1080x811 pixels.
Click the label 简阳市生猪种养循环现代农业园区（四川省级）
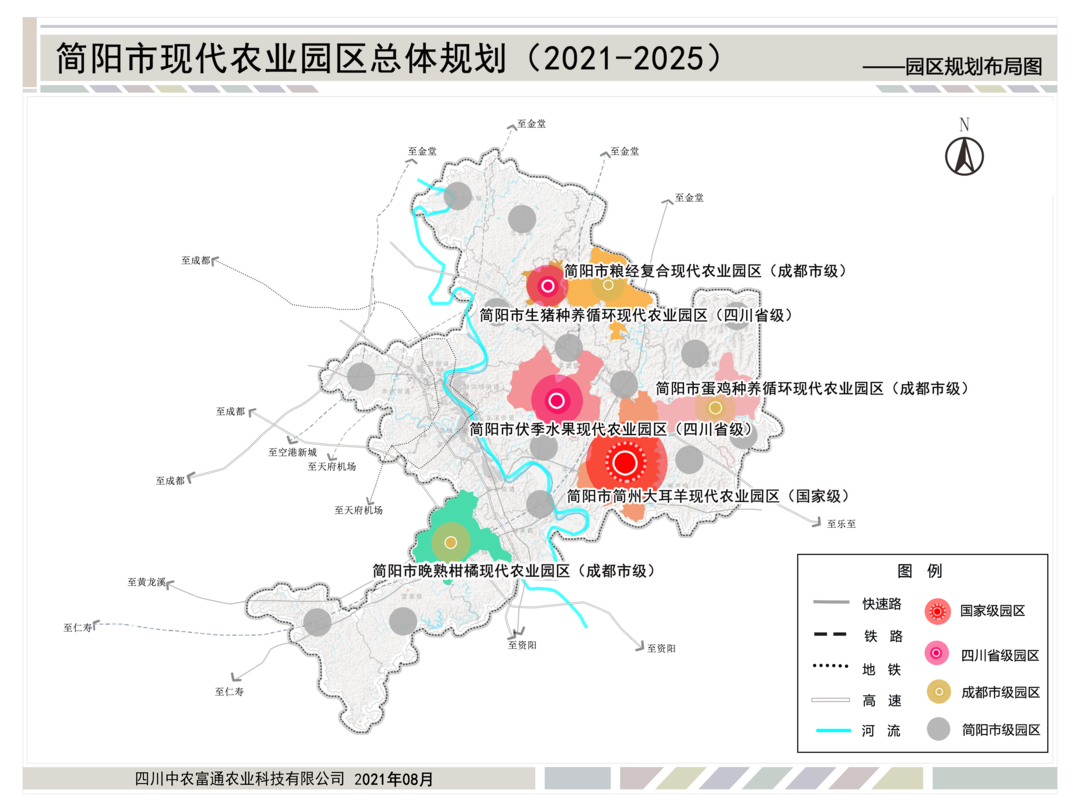(636, 316)
